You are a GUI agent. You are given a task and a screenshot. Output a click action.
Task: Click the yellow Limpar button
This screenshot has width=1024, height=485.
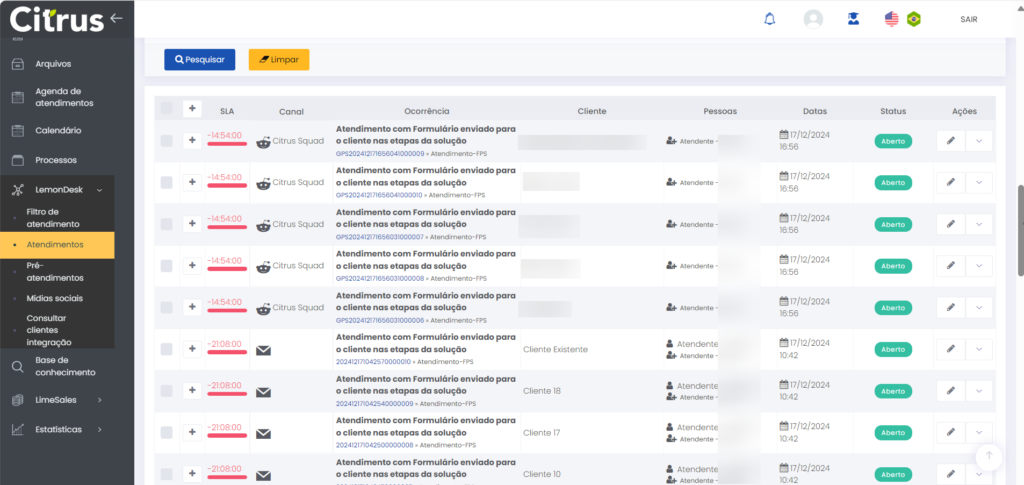279,60
